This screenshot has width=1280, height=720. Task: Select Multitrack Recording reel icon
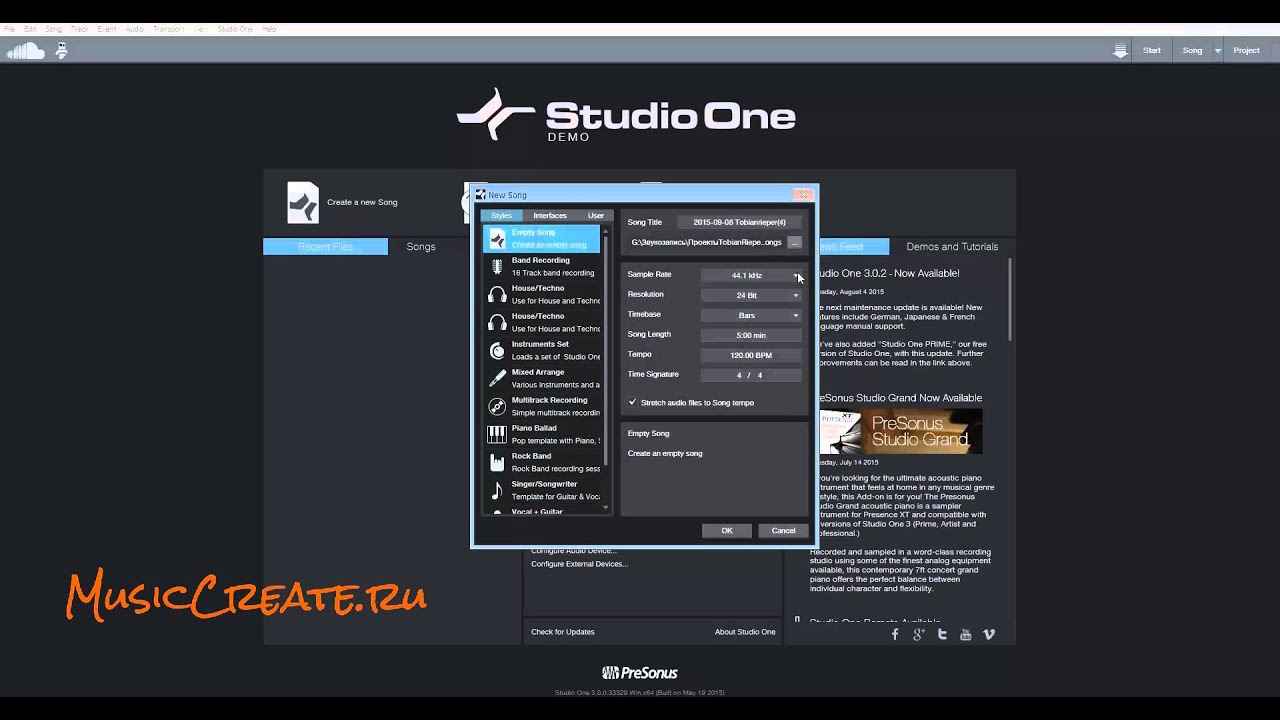(x=497, y=406)
